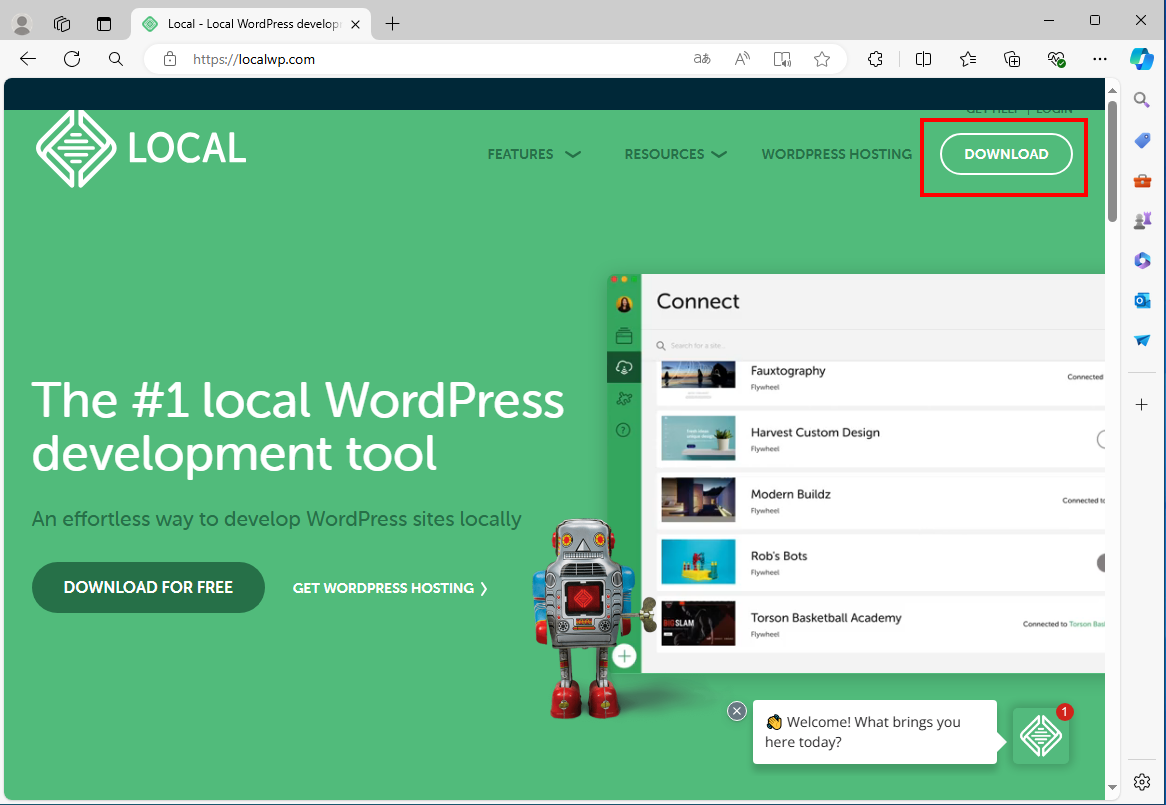Refresh the localwp.com page
The height and width of the screenshot is (805, 1166).
pos(72,59)
